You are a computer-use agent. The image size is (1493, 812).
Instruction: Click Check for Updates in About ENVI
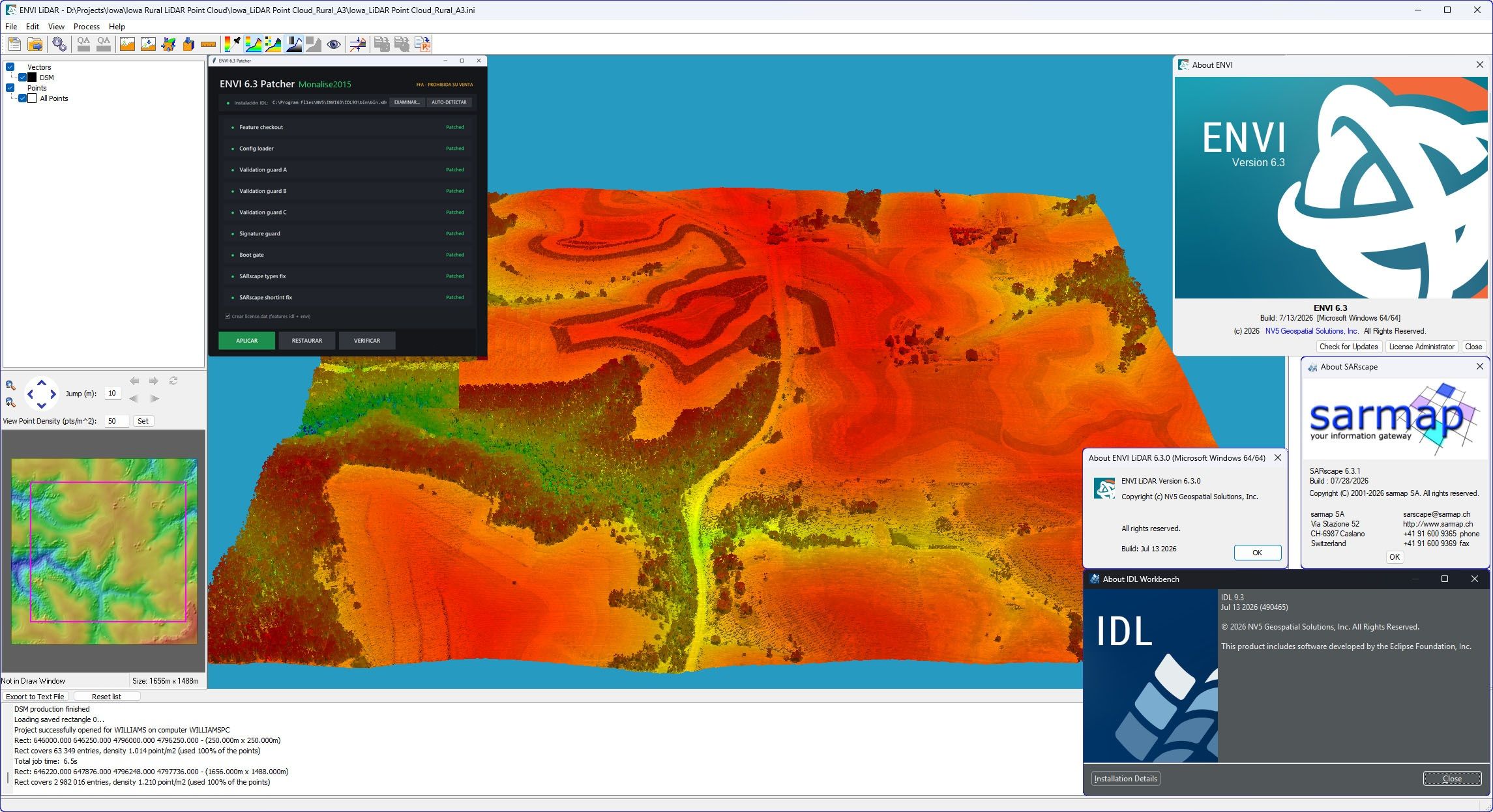tap(1349, 347)
